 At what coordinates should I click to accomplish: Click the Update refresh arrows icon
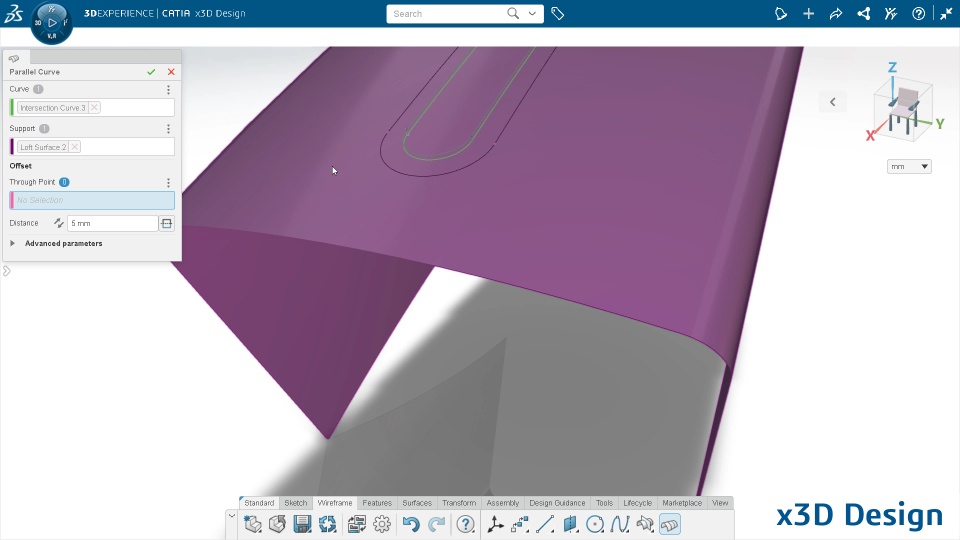tap(328, 524)
